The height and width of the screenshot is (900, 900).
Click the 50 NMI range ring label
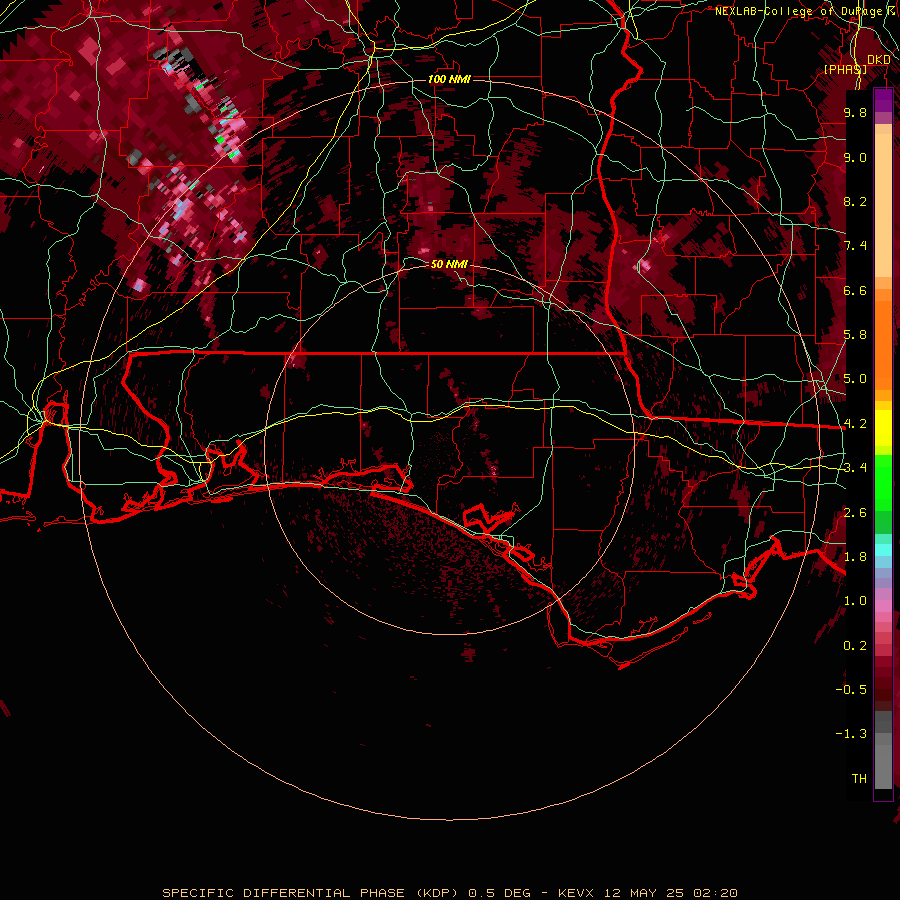449,264
